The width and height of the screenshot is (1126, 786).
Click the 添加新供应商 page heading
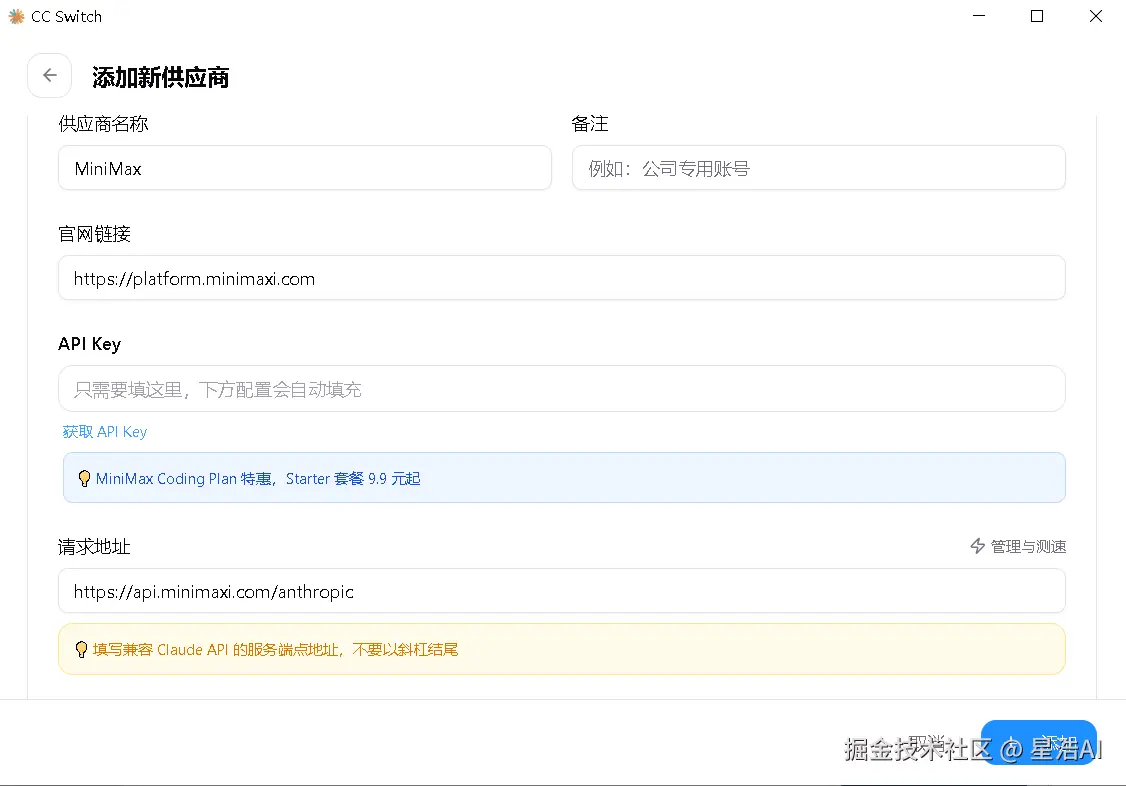[x=160, y=78]
